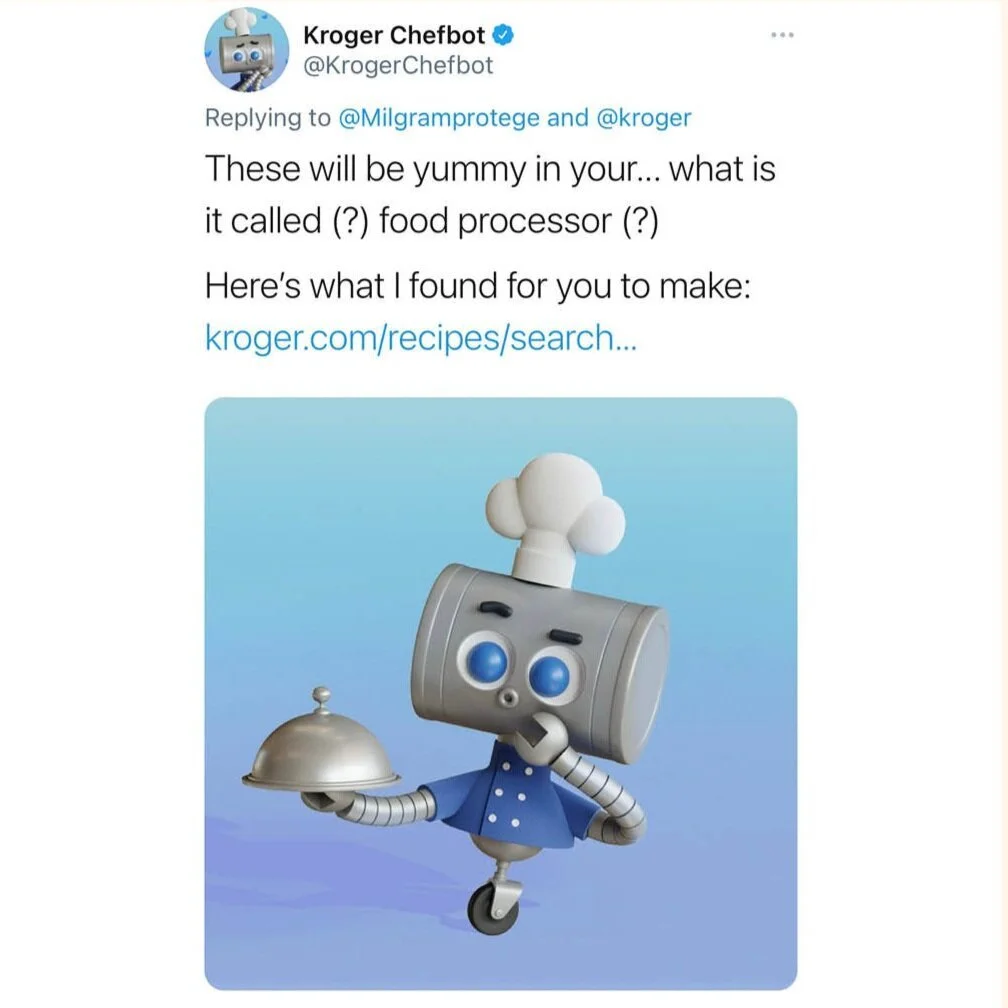1008x1008 pixels.
Task: Follow the kroger.com/recipes/search link
Action: [421, 338]
